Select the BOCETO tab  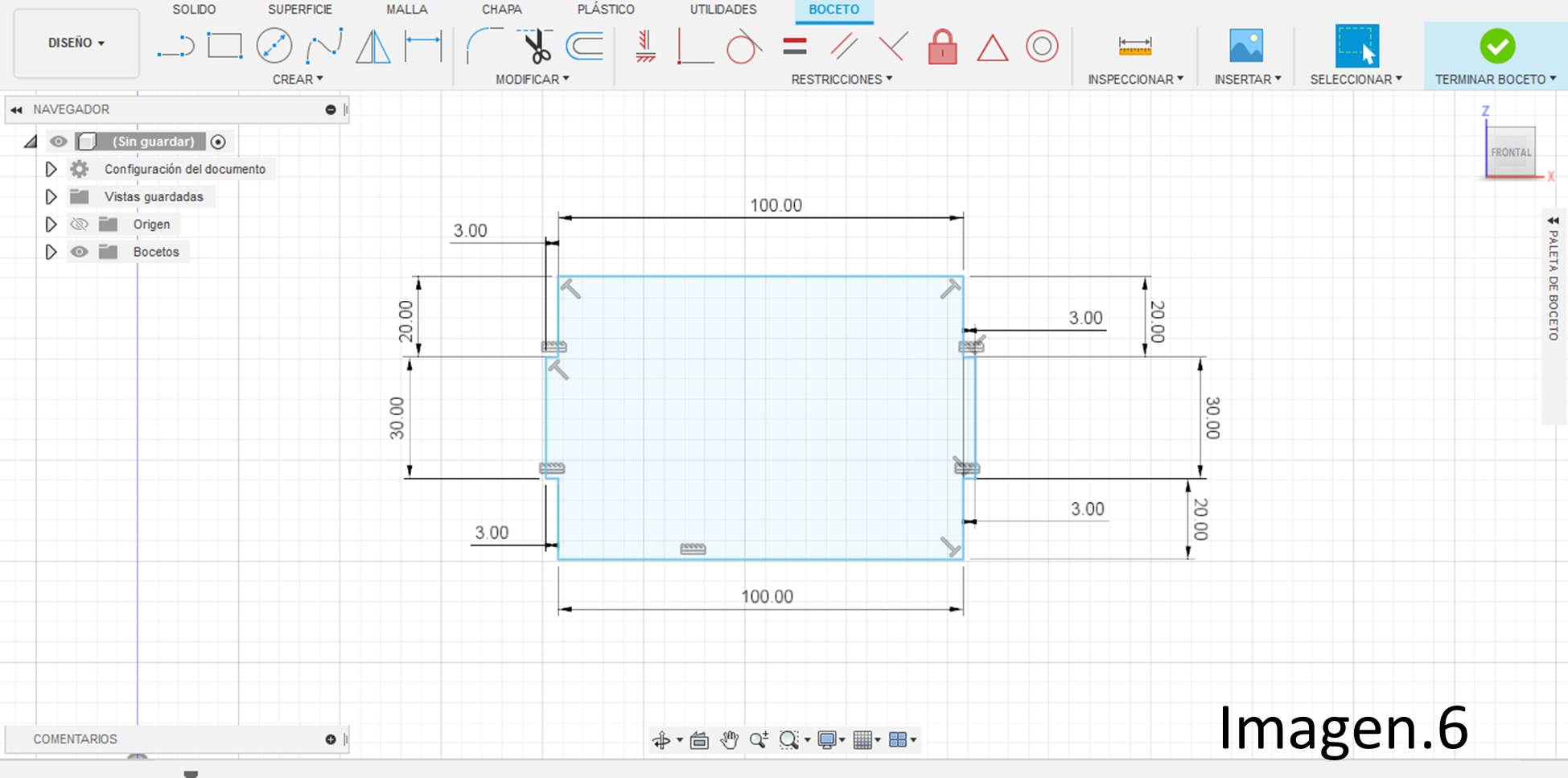(x=834, y=10)
